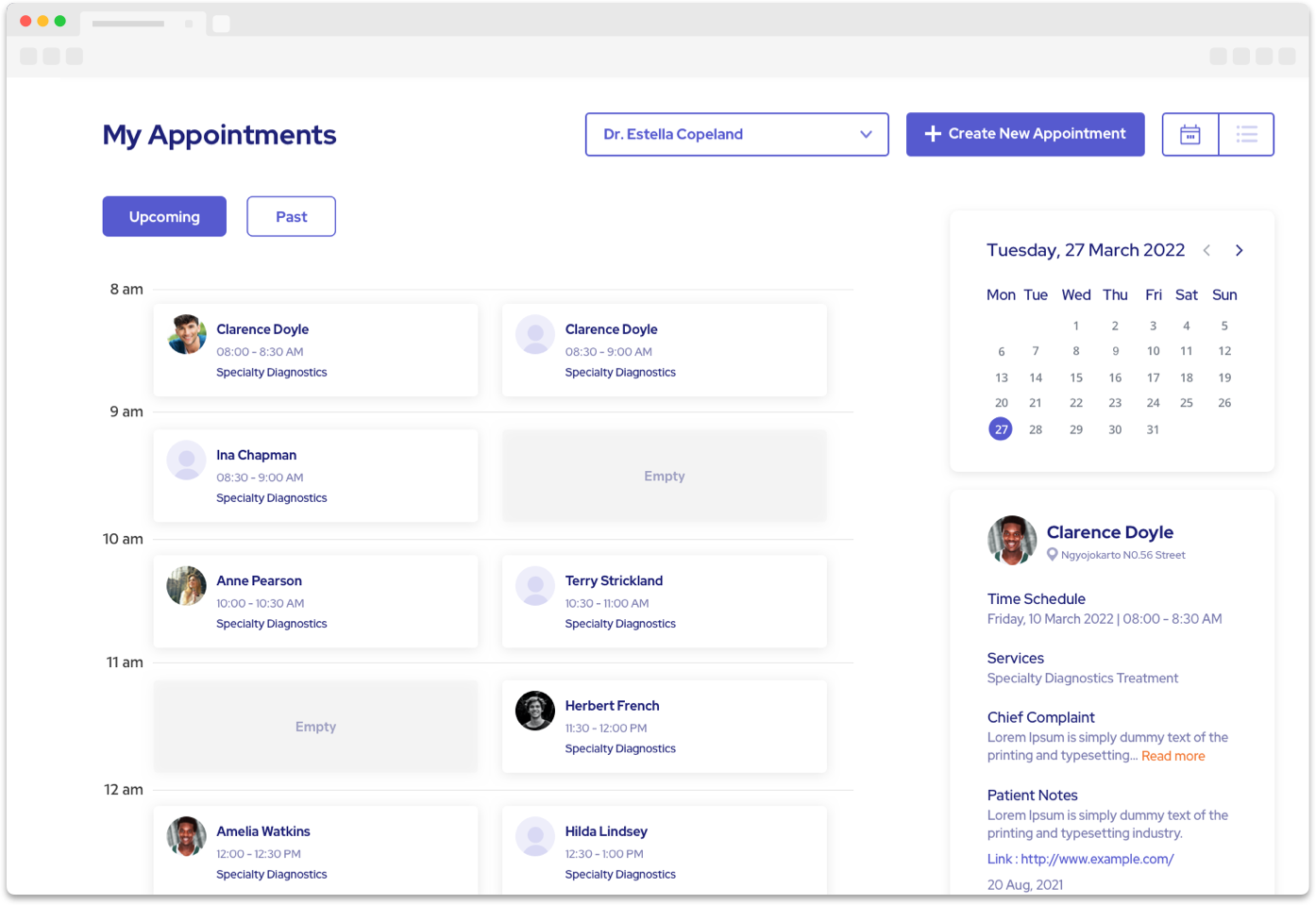Click Herbert French's profile photo
Viewport: 1316px width, 905px height.
[535, 711]
